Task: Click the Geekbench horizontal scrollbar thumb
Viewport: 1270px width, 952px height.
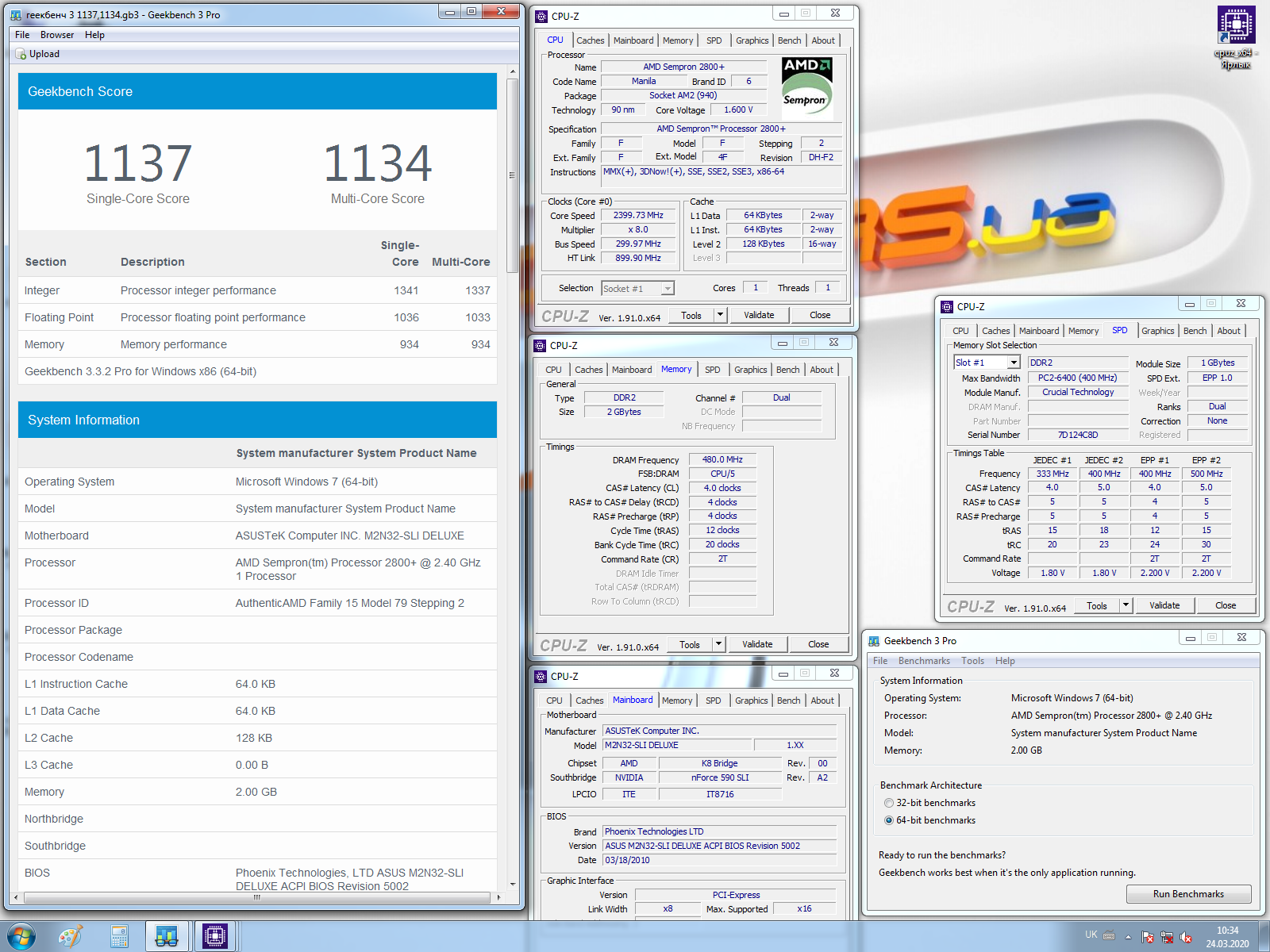Action: tap(256, 898)
